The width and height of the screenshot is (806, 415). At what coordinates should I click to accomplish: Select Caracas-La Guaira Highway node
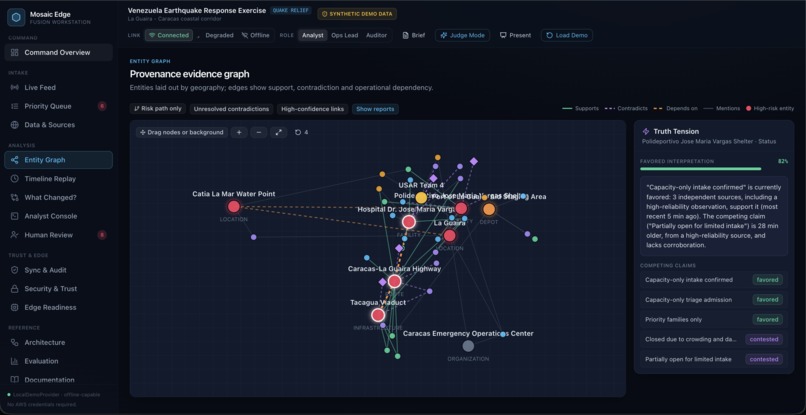click(x=394, y=281)
